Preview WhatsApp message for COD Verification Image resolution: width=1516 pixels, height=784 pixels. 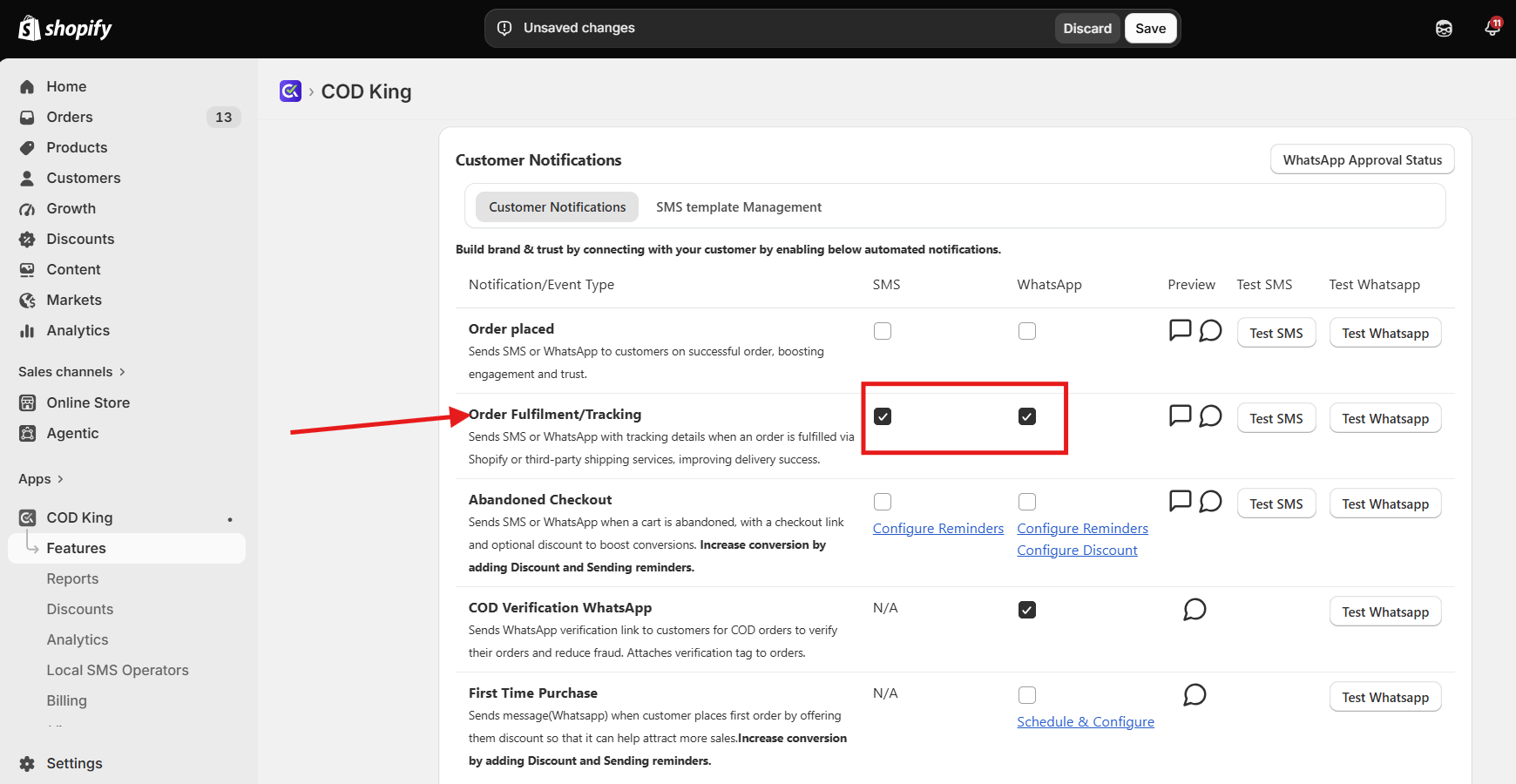1195,609
